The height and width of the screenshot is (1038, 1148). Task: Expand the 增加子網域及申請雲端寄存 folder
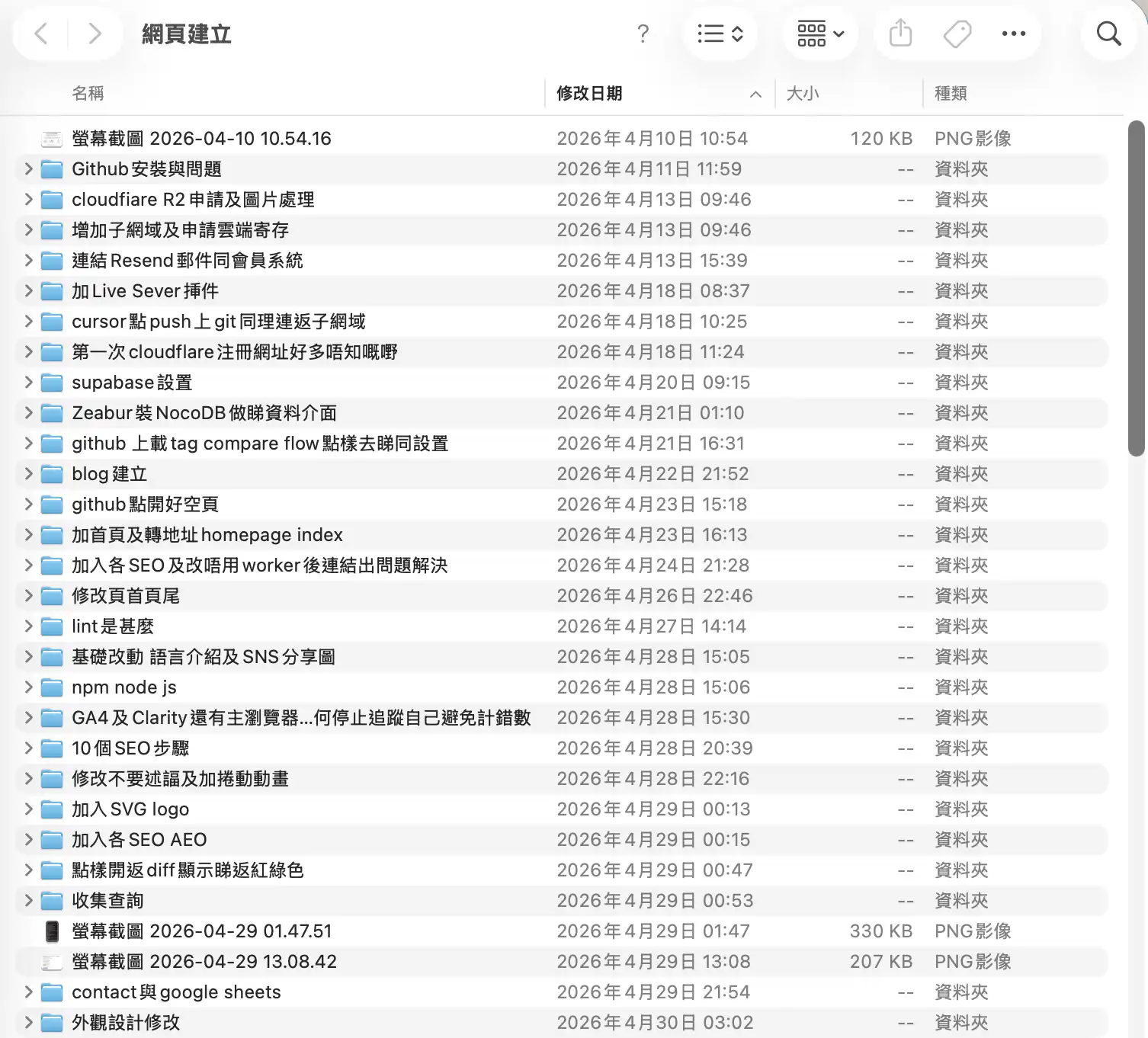coord(28,229)
